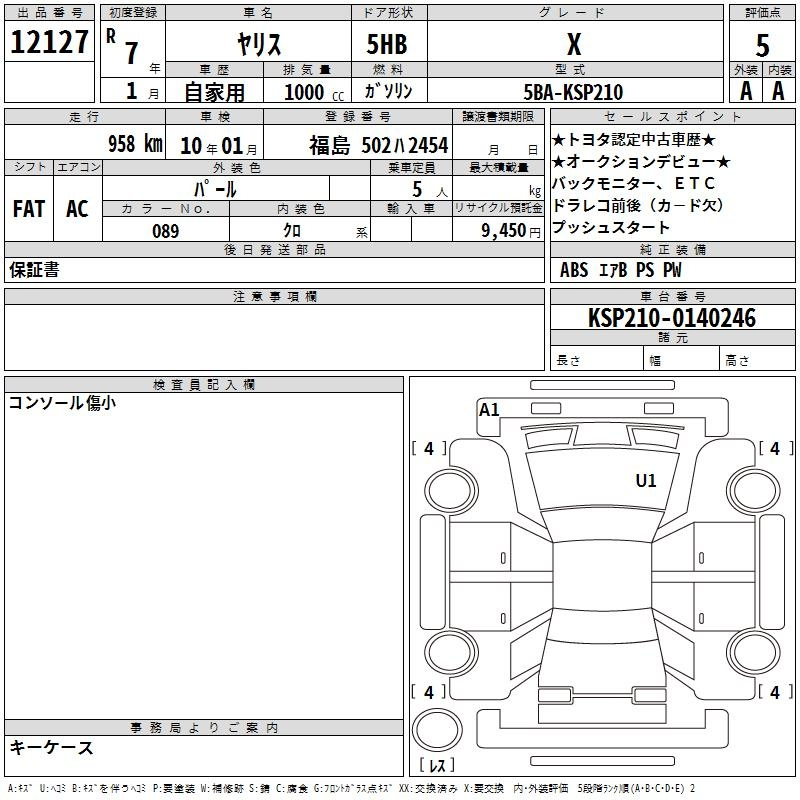The width and height of the screenshot is (800, 800).
Task: Select the grade value X
Action: click(x=574, y=44)
